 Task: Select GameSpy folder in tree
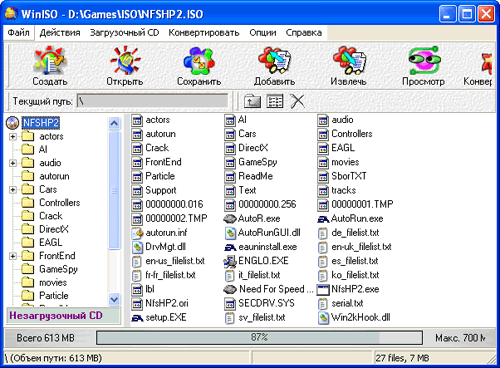pyautogui.click(x=58, y=269)
